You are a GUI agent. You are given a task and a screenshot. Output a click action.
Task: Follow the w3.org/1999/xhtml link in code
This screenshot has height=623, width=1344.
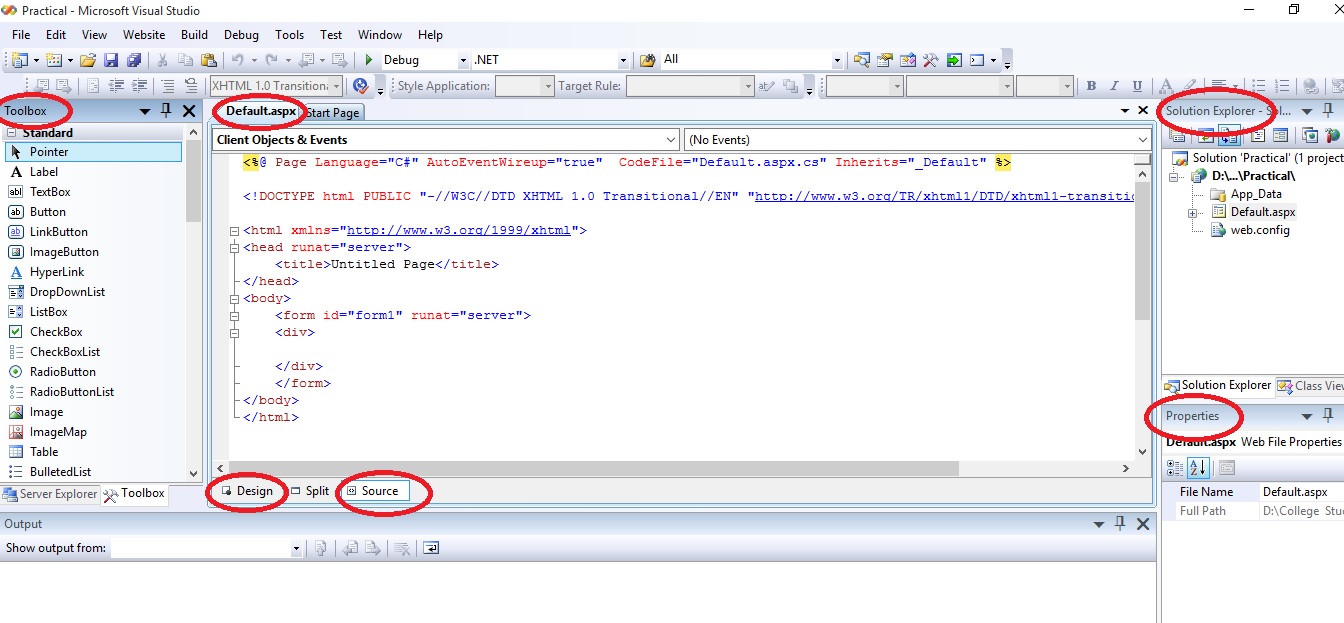point(458,230)
